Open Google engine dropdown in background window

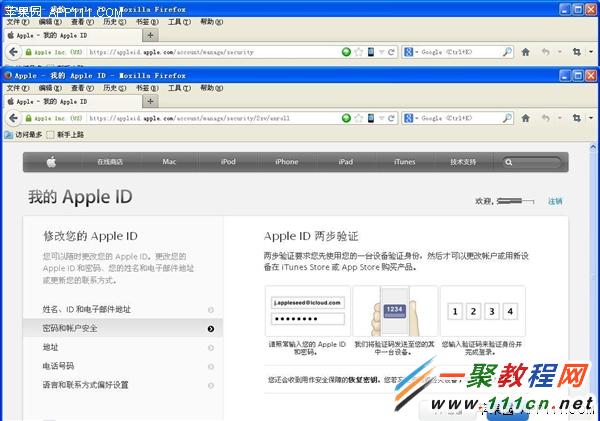pos(411,52)
